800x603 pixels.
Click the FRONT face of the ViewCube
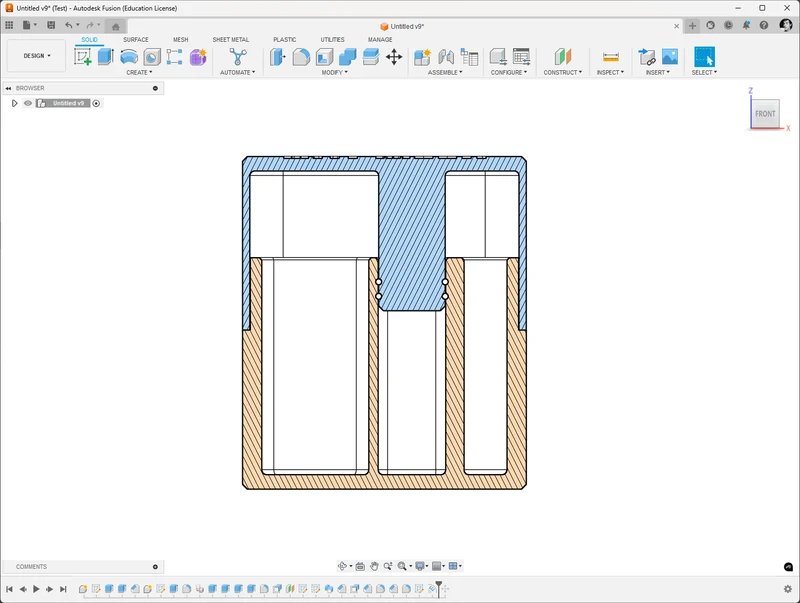[765, 114]
